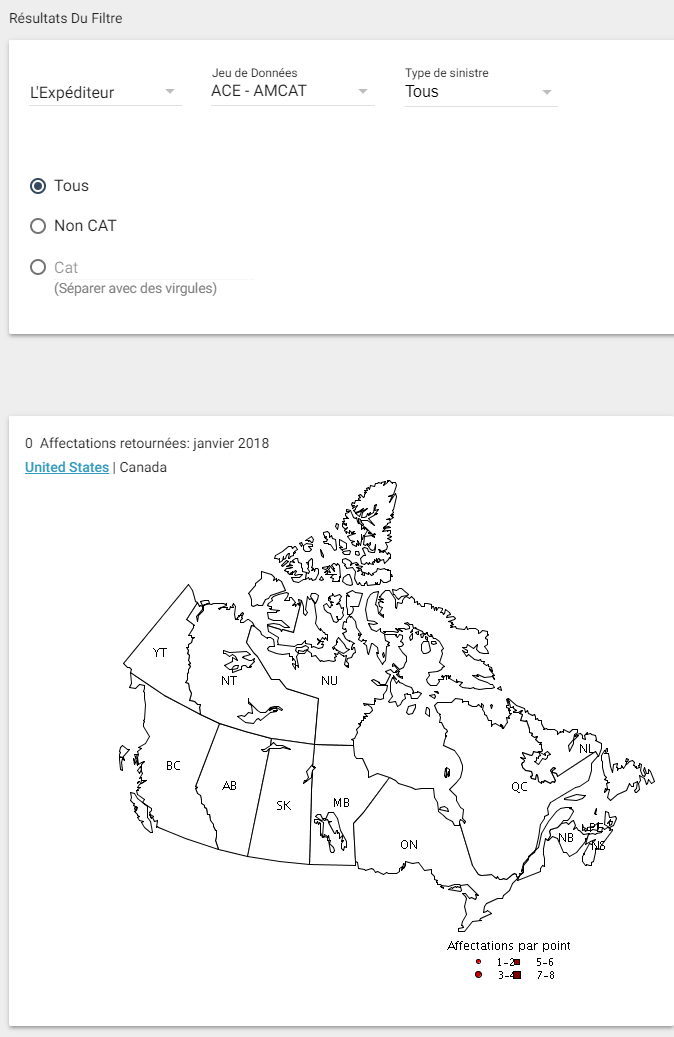This screenshot has width=674, height=1037.
Task: Click the L'Expéditeur dropdown arrow
Action: (170, 93)
